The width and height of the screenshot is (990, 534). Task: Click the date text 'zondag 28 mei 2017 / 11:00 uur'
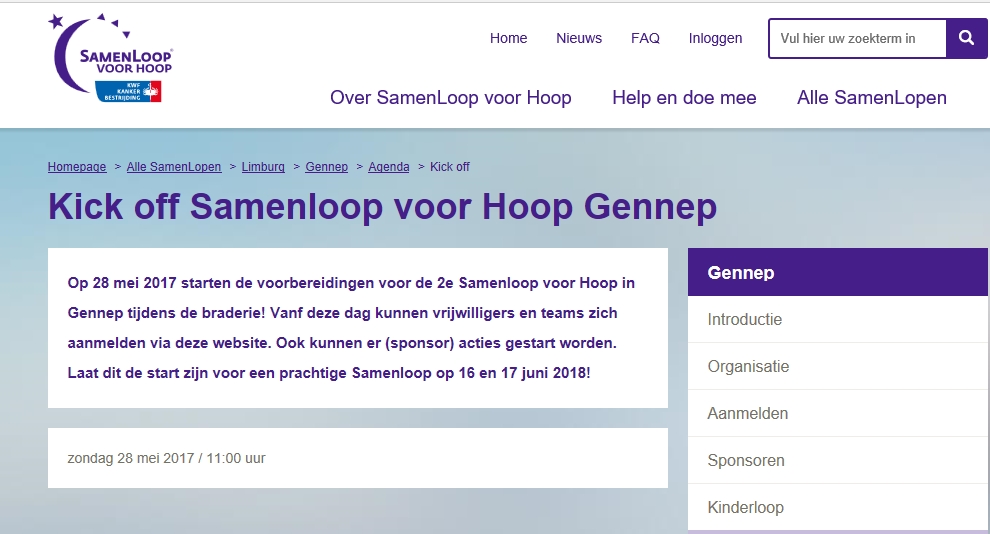point(166,458)
